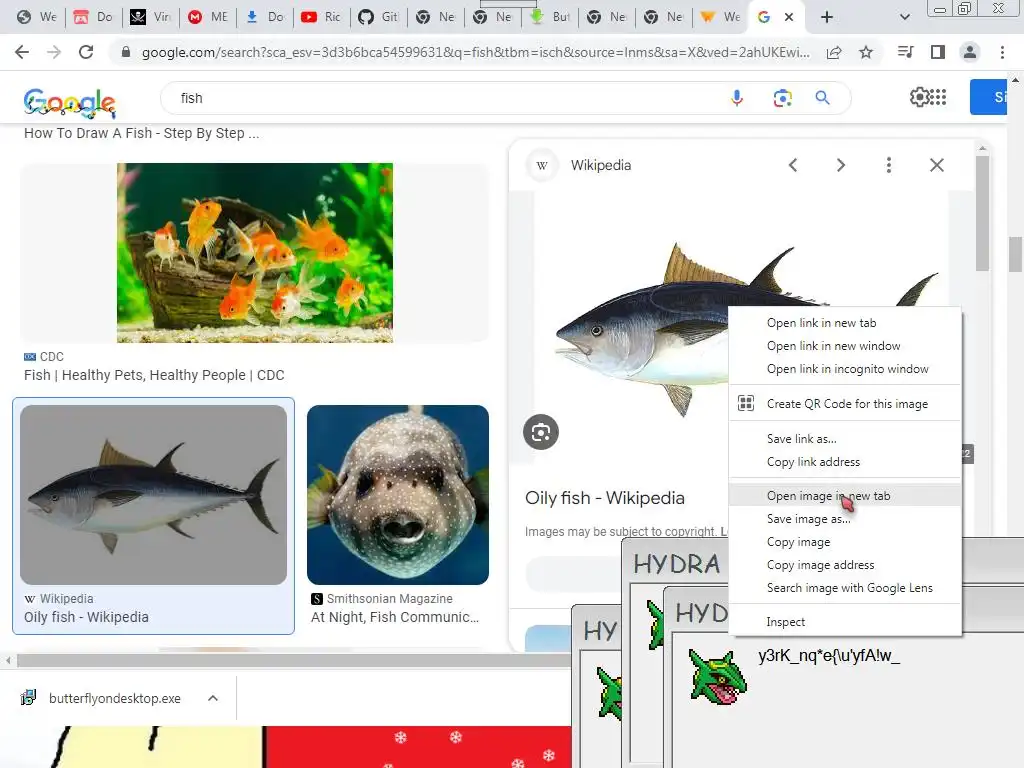Select Copy image from the context menu

point(845,542)
